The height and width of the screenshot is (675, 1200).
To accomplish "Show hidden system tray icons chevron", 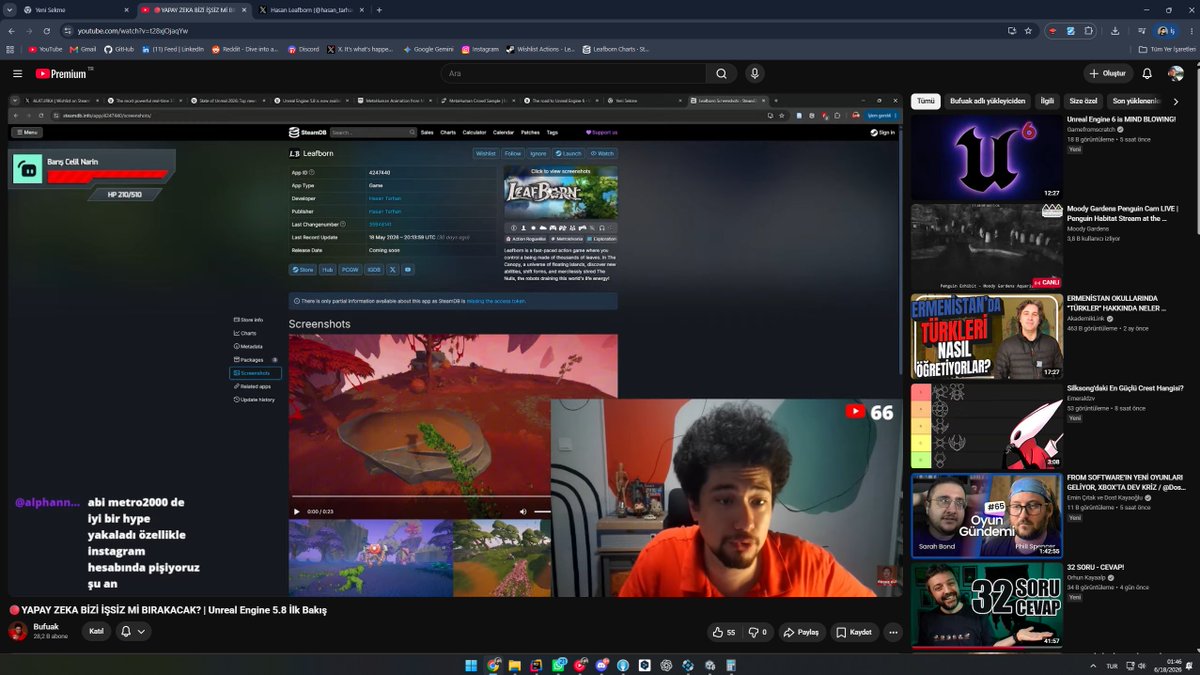I will click(1092, 665).
